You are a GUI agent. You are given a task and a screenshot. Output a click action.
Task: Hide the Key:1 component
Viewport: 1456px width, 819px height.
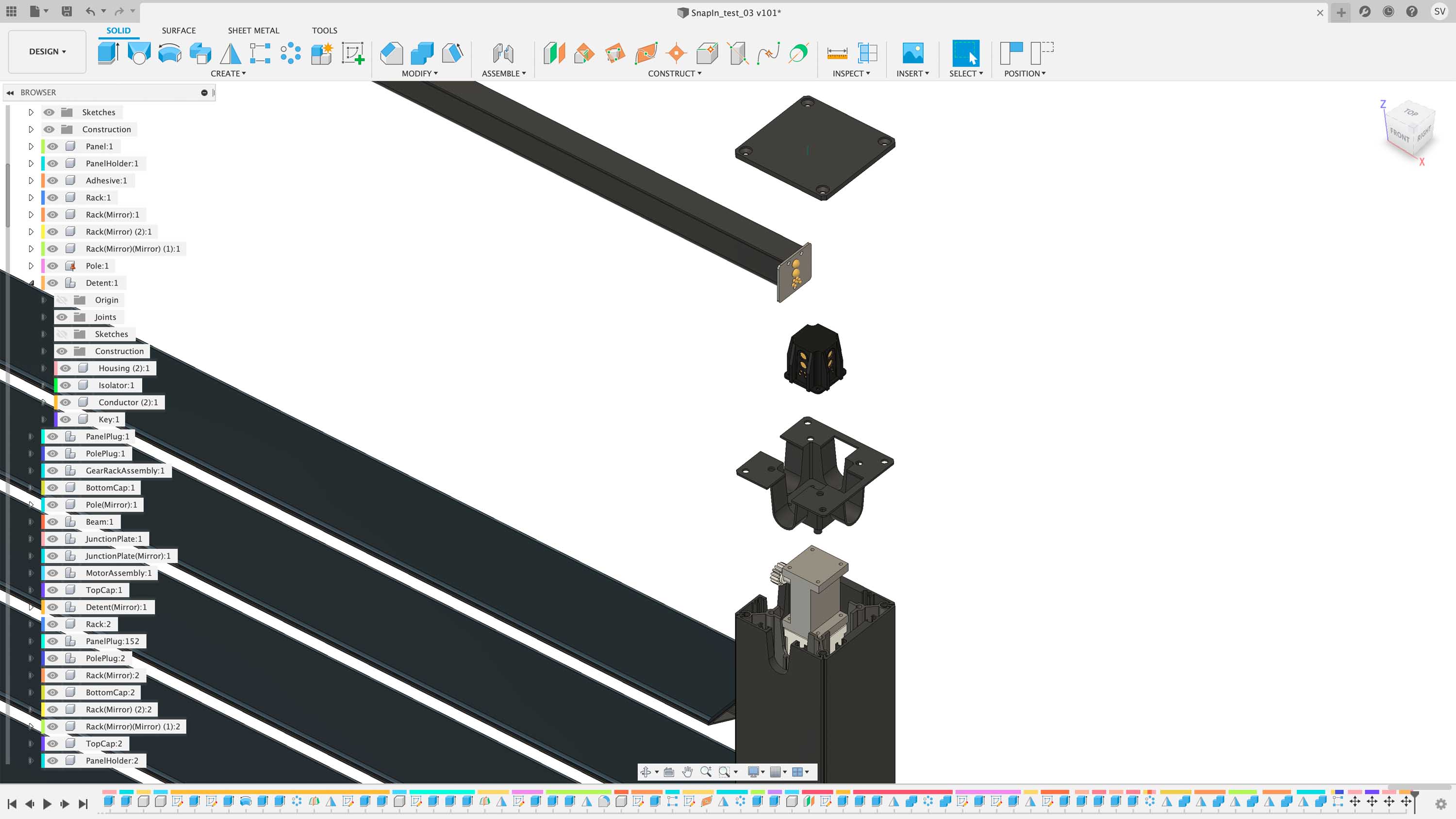coord(66,419)
